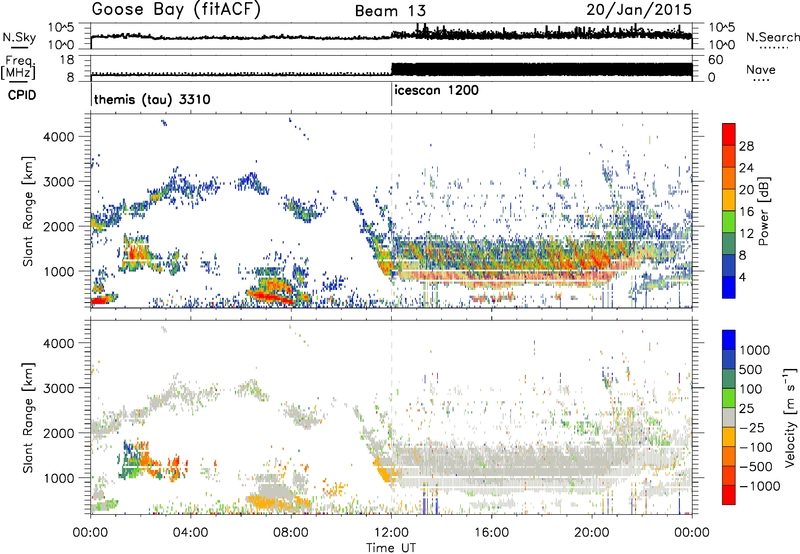Pick the red bottom segment of Velocity colorbar
Screen dimensions: 800x554
coord(729,495)
